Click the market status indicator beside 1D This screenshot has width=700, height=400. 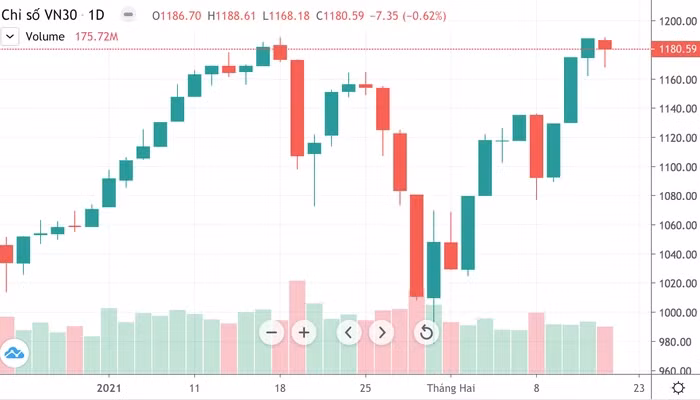tap(128, 17)
